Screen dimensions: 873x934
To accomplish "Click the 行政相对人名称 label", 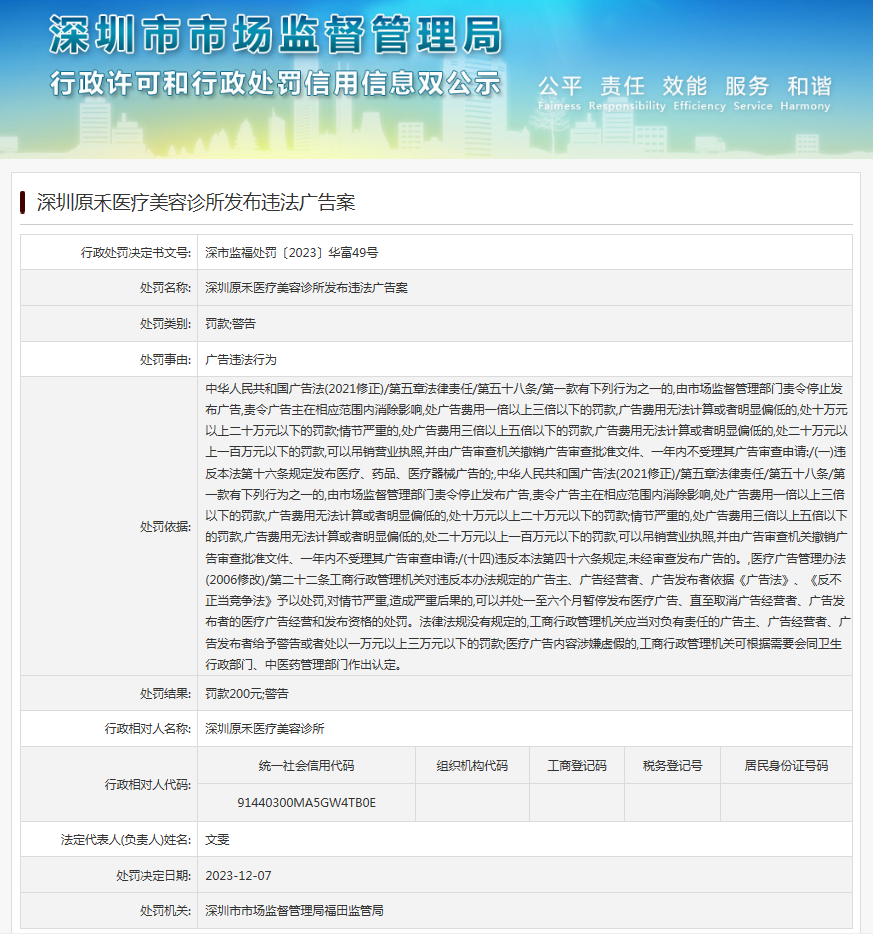I will tap(148, 728).
